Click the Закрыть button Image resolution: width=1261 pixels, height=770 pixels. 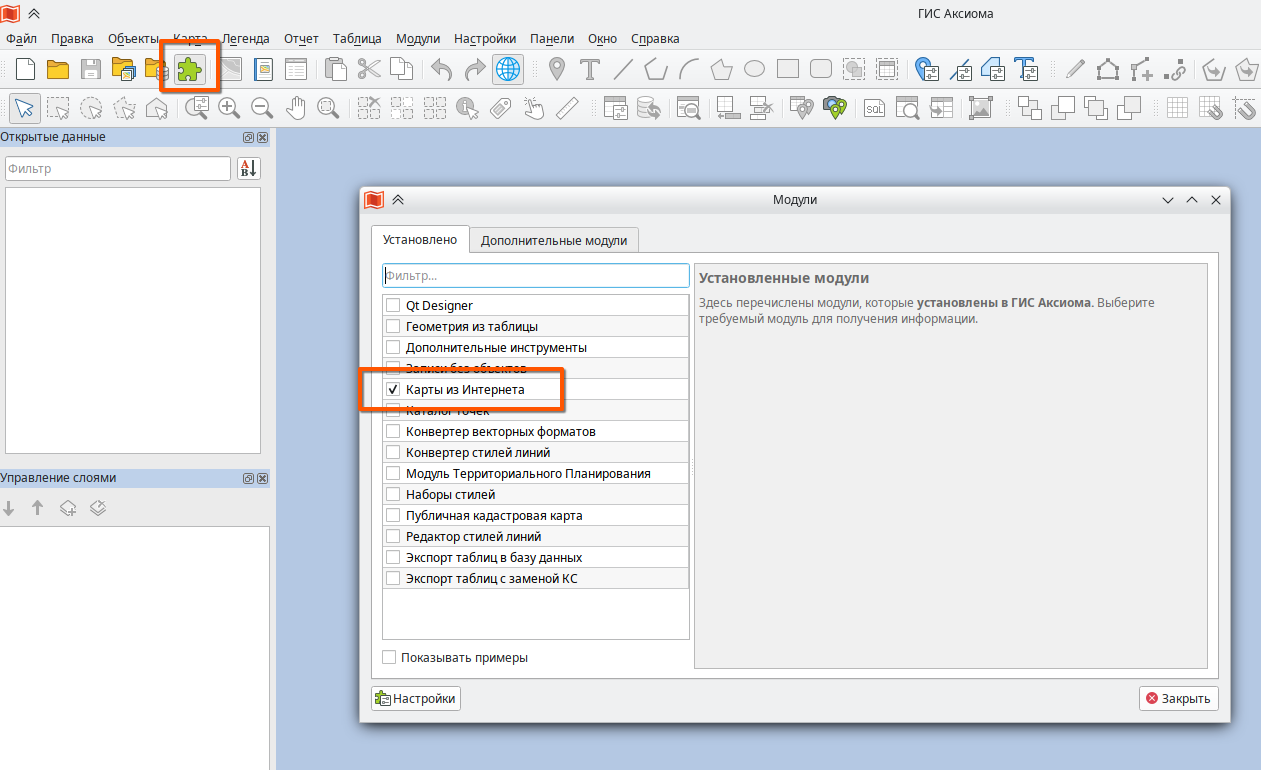(x=1178, y=698)
